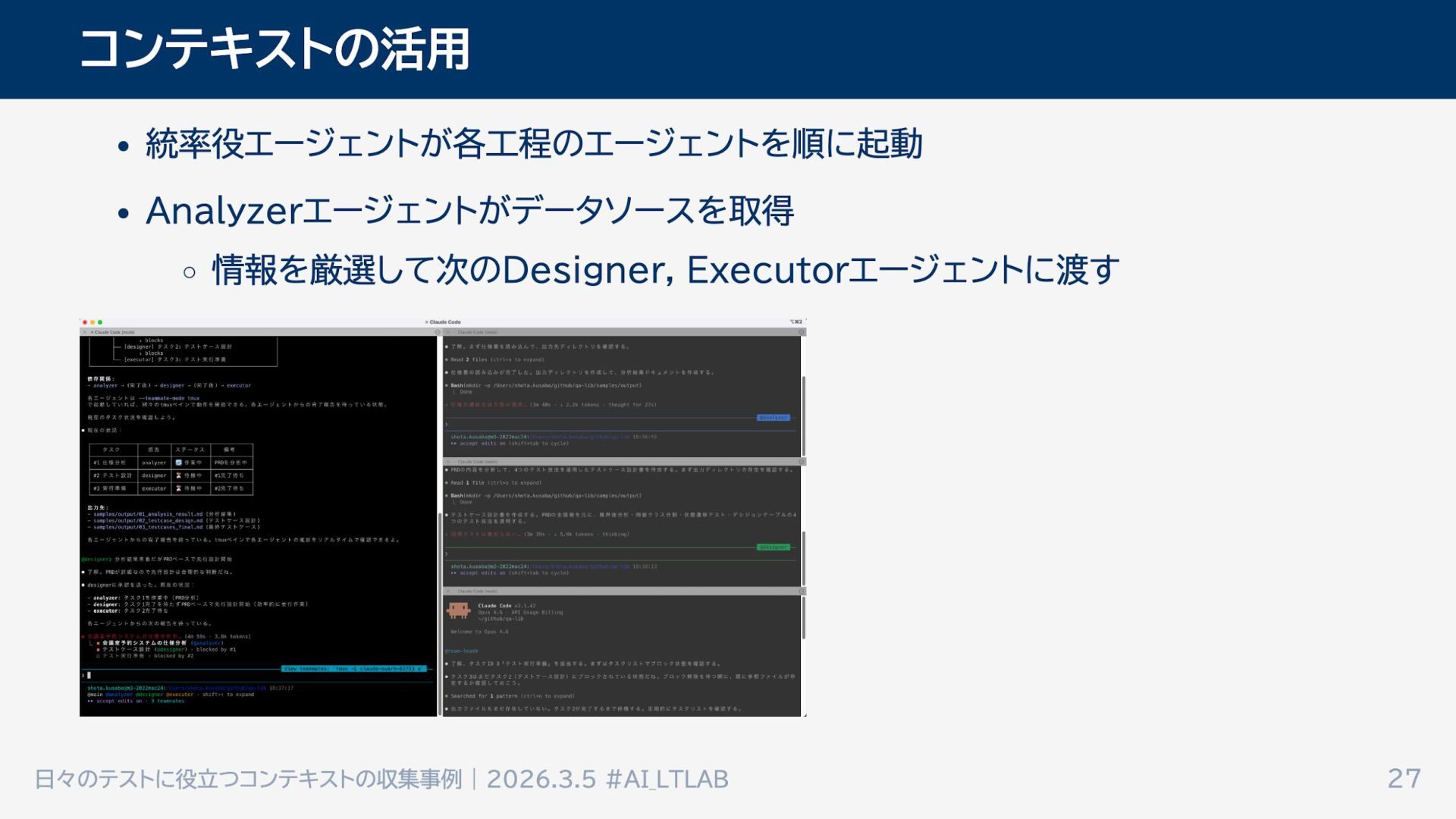1456x819 pixels.
Task: Click the cyan View teammates tmux banner
Action: point(354,669)
